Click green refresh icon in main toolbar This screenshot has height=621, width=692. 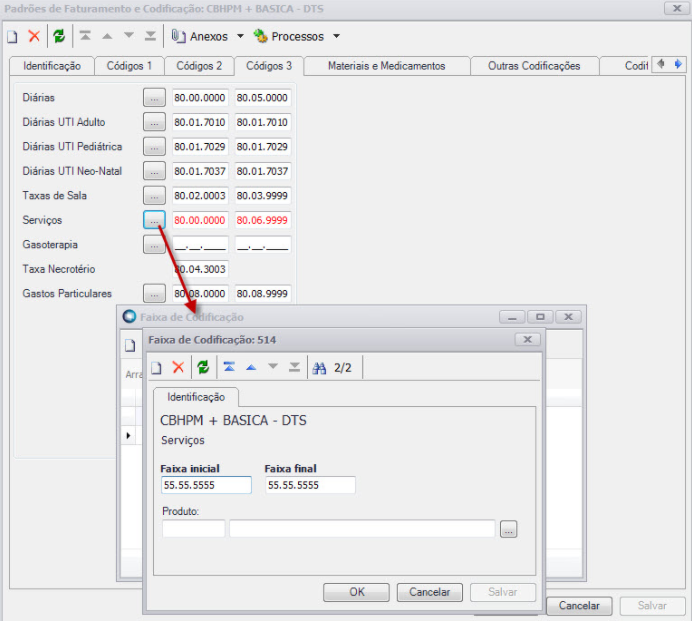(x=59, y=36)
